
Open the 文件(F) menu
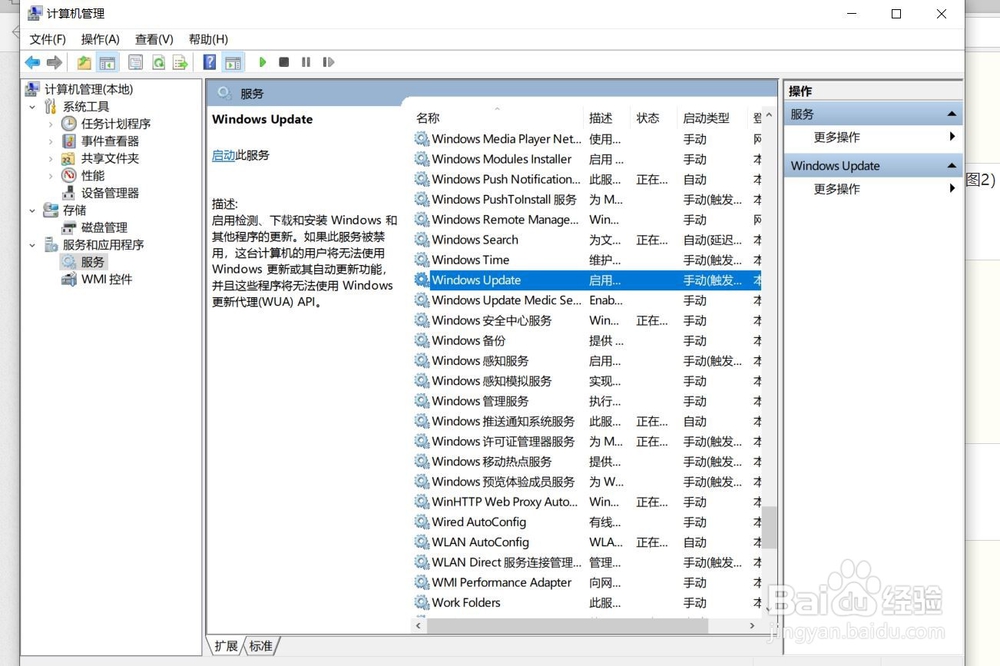click(48, 40)
